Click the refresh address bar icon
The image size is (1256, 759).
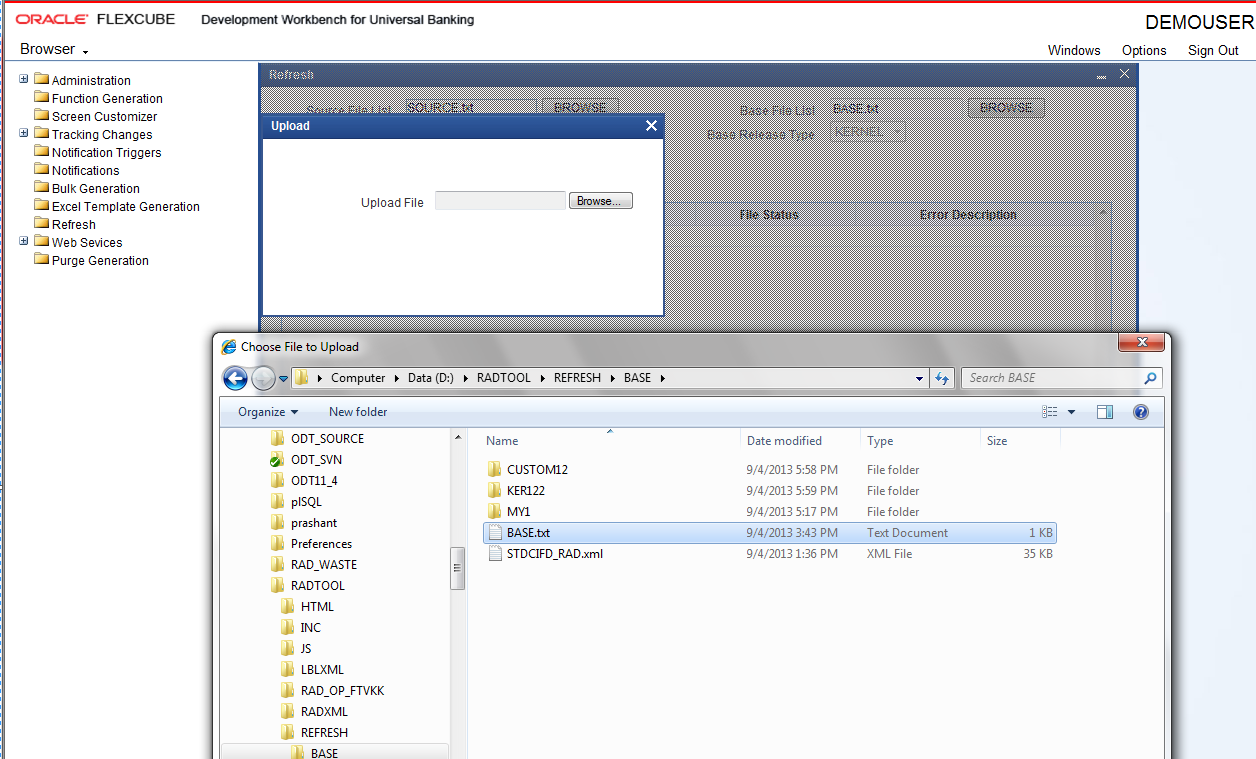(x=942, y=378)
